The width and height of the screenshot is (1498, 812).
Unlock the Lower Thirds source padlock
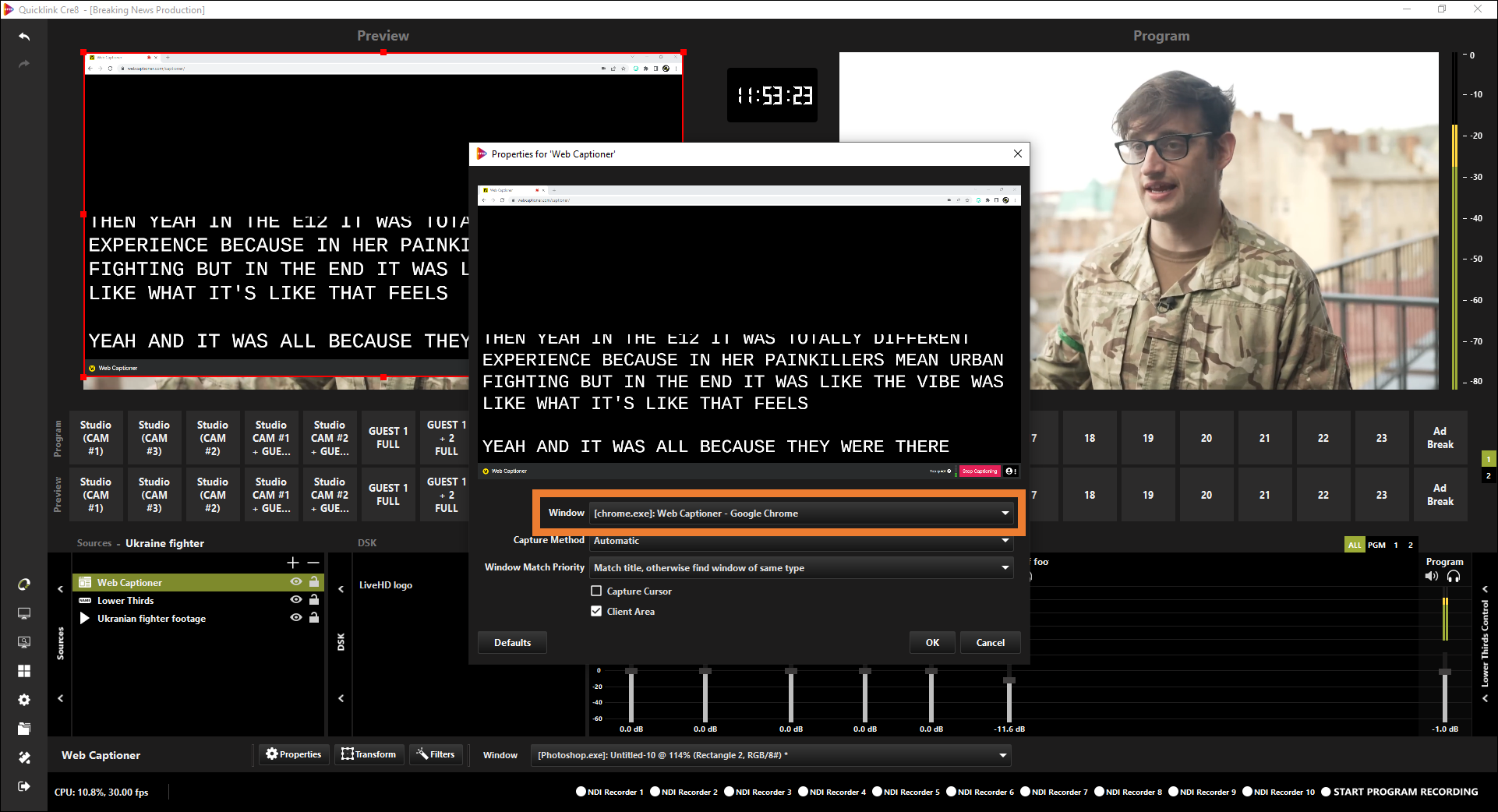tap(314, 600)
